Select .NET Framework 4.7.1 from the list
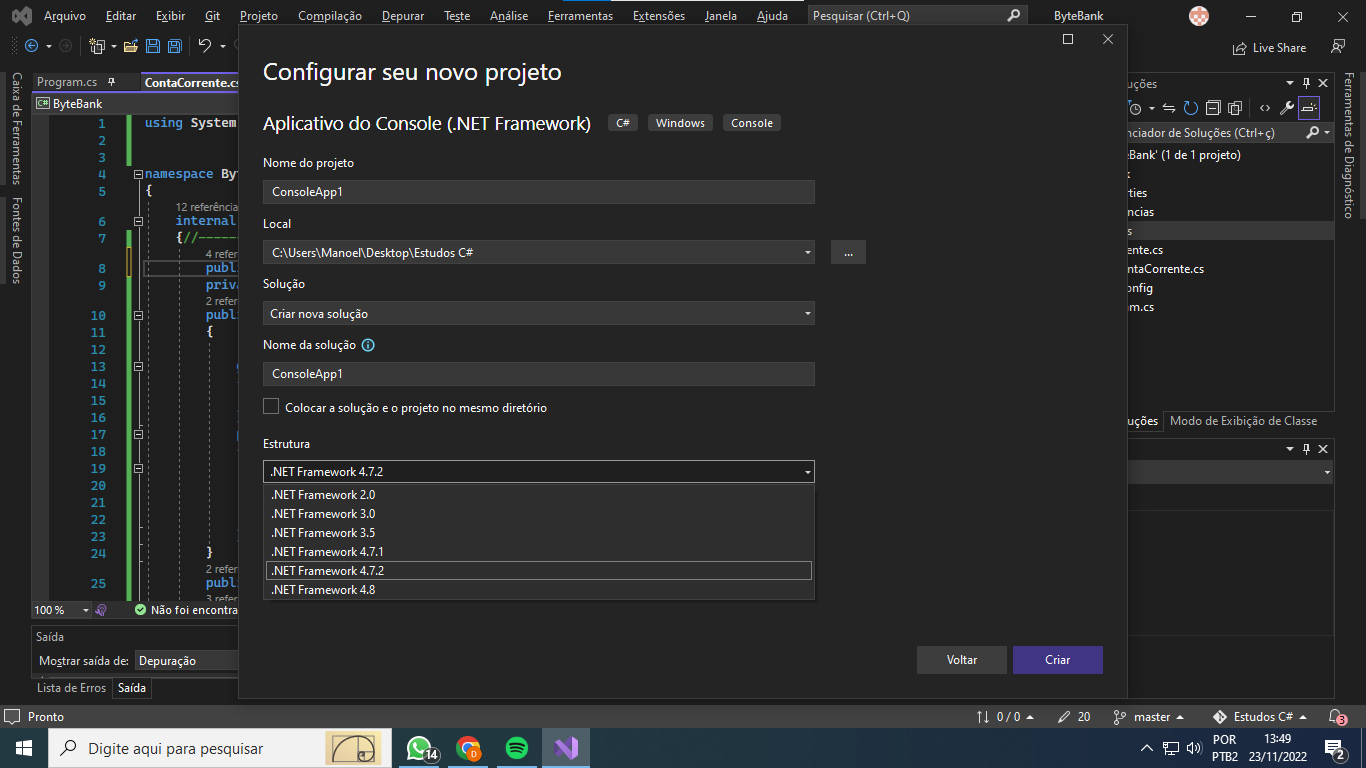This screenshot has width=1366, height=768. (539, 552)
